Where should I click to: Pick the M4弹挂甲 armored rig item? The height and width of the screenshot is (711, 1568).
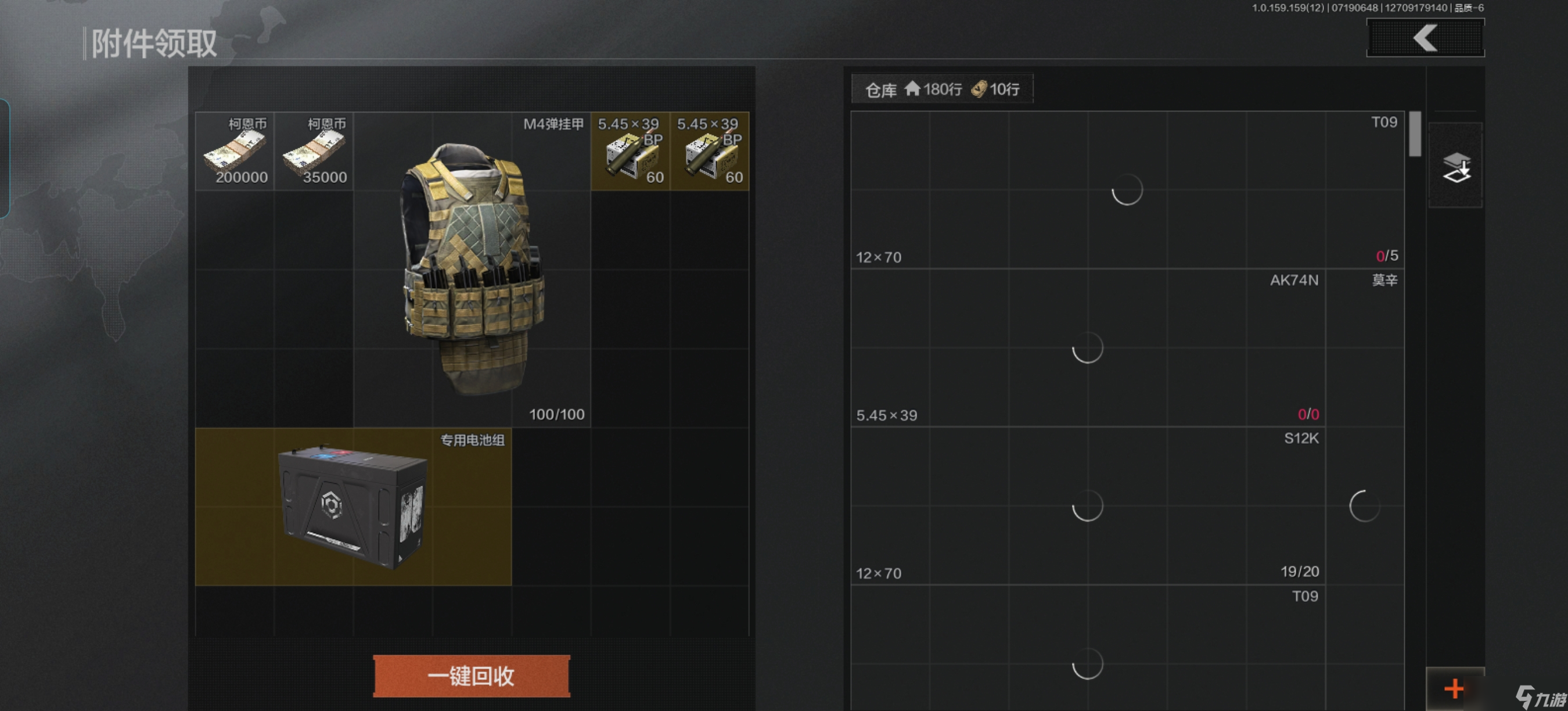coord(472,270)
